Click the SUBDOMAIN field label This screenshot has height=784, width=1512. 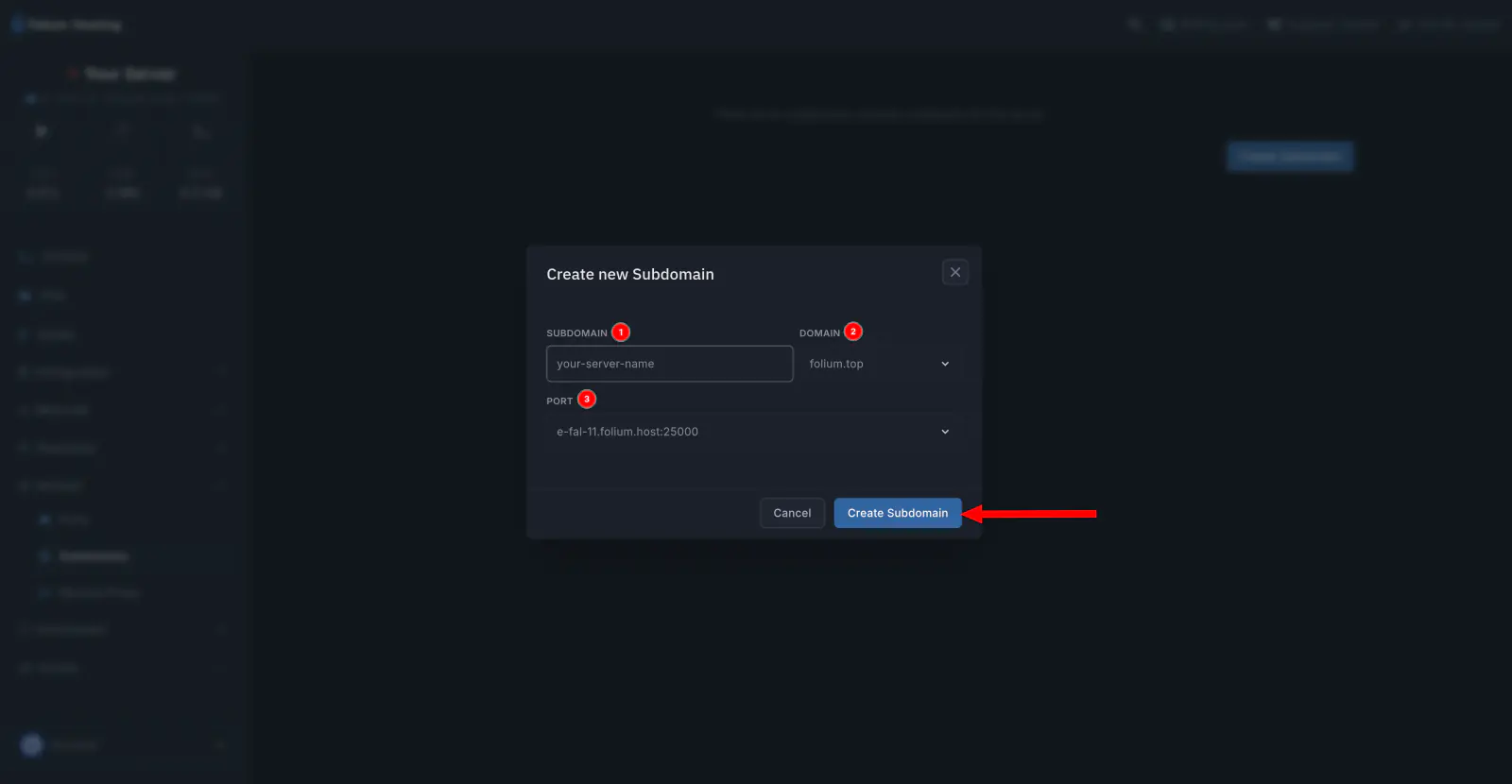(576, 333)
